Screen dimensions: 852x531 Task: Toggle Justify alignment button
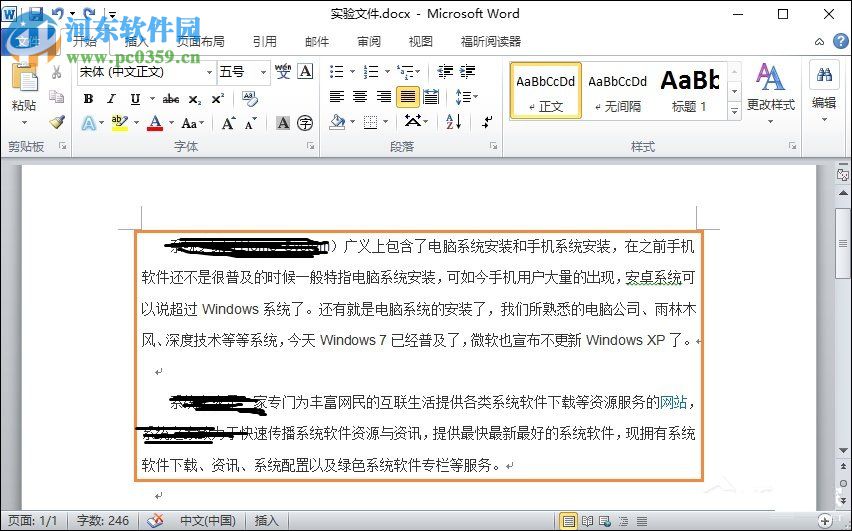point(408,97)
